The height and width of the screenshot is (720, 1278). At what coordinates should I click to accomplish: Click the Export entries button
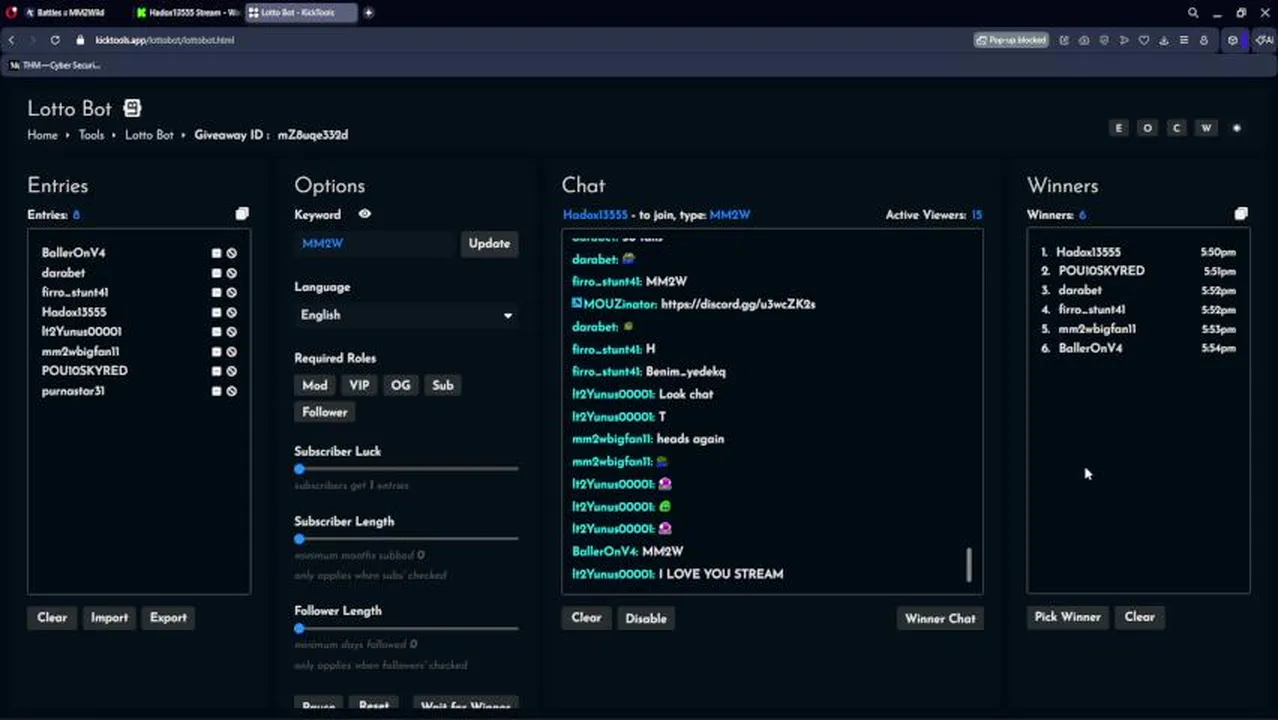(168, 618)
